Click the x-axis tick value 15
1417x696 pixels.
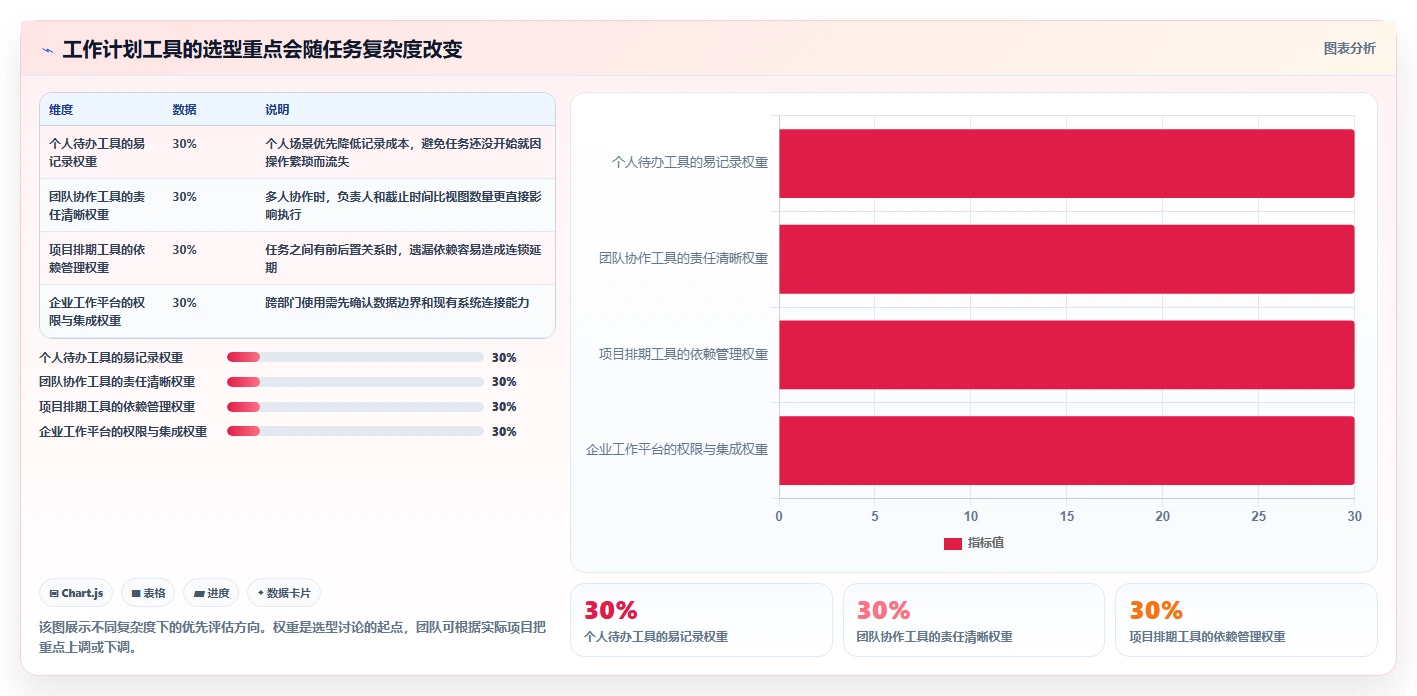(1067, 516)
